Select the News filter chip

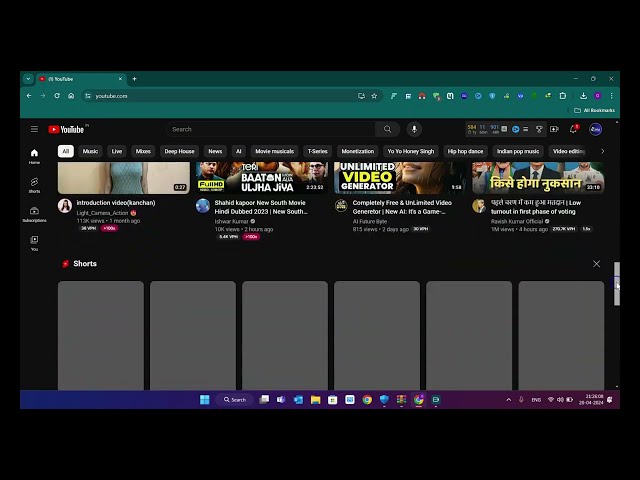(215, 151)
